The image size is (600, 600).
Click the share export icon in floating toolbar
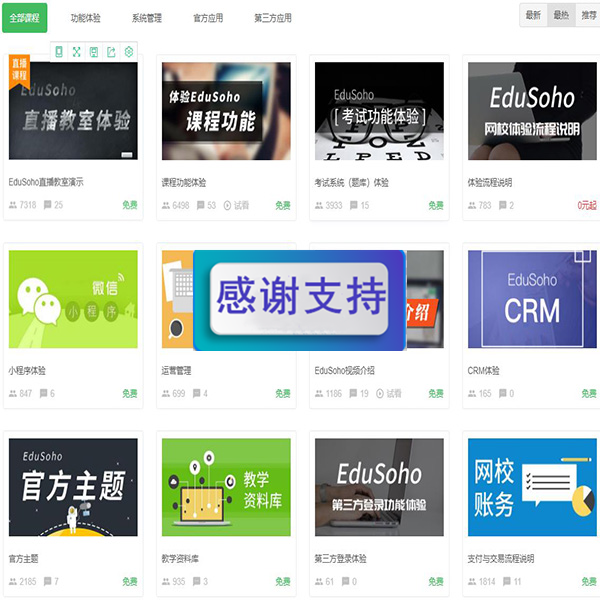pyautogui.click(x=111, y=52)
